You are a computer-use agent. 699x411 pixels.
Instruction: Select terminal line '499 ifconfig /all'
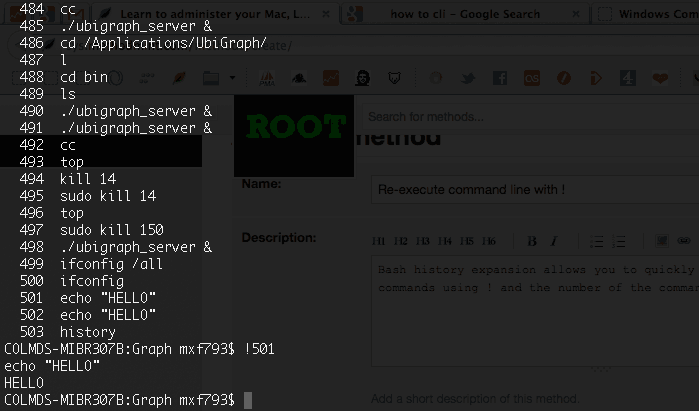coord(91,264)
